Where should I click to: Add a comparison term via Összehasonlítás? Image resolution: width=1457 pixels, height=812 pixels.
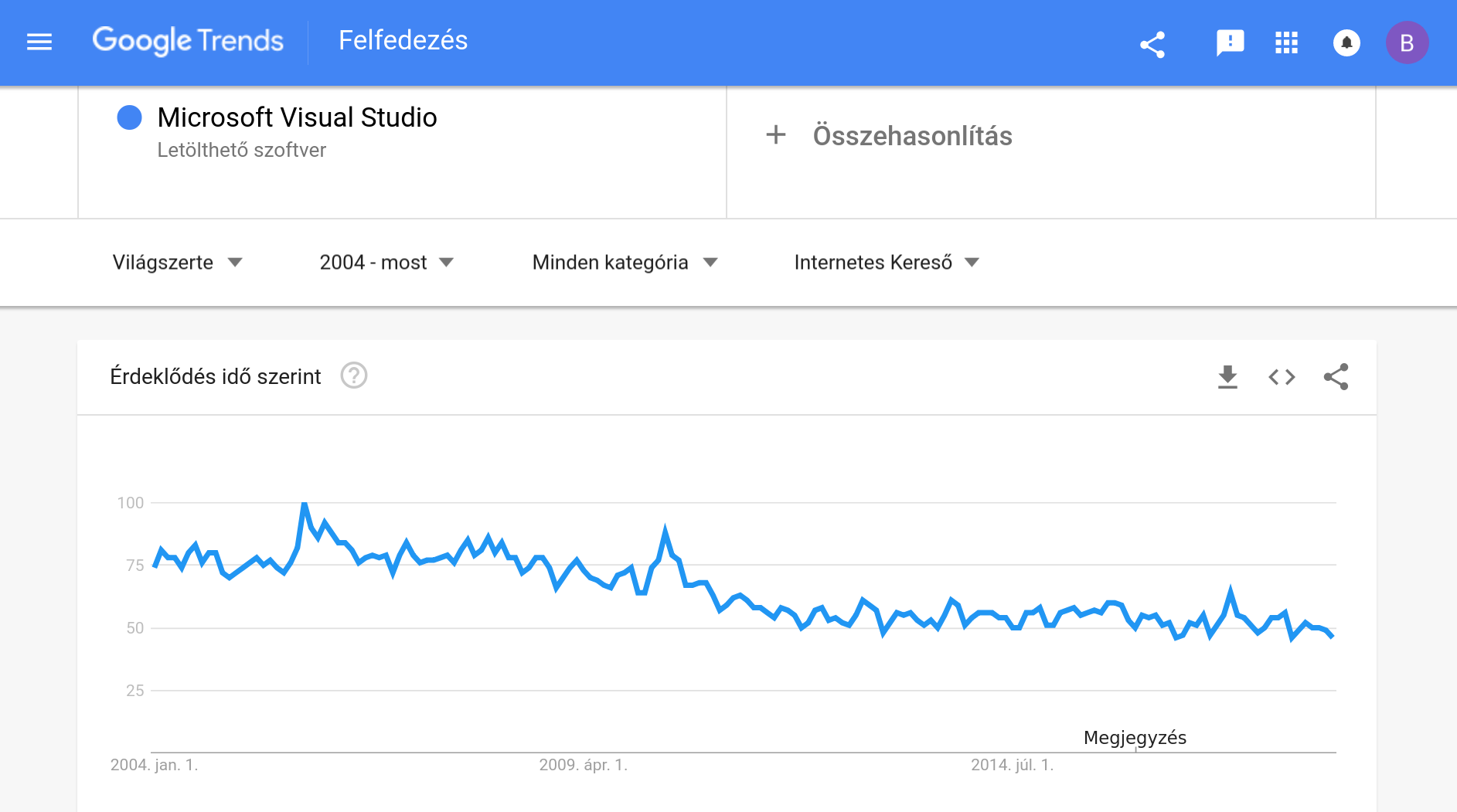(890, 135)
